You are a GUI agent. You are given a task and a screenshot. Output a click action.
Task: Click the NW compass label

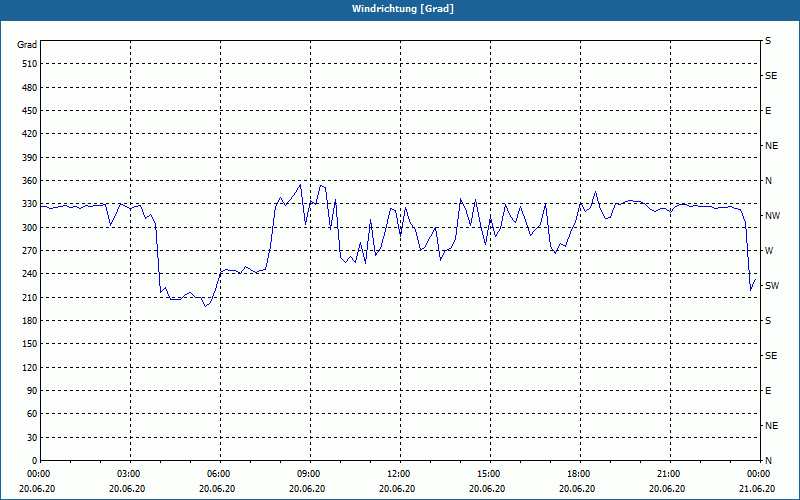point(772,216)
